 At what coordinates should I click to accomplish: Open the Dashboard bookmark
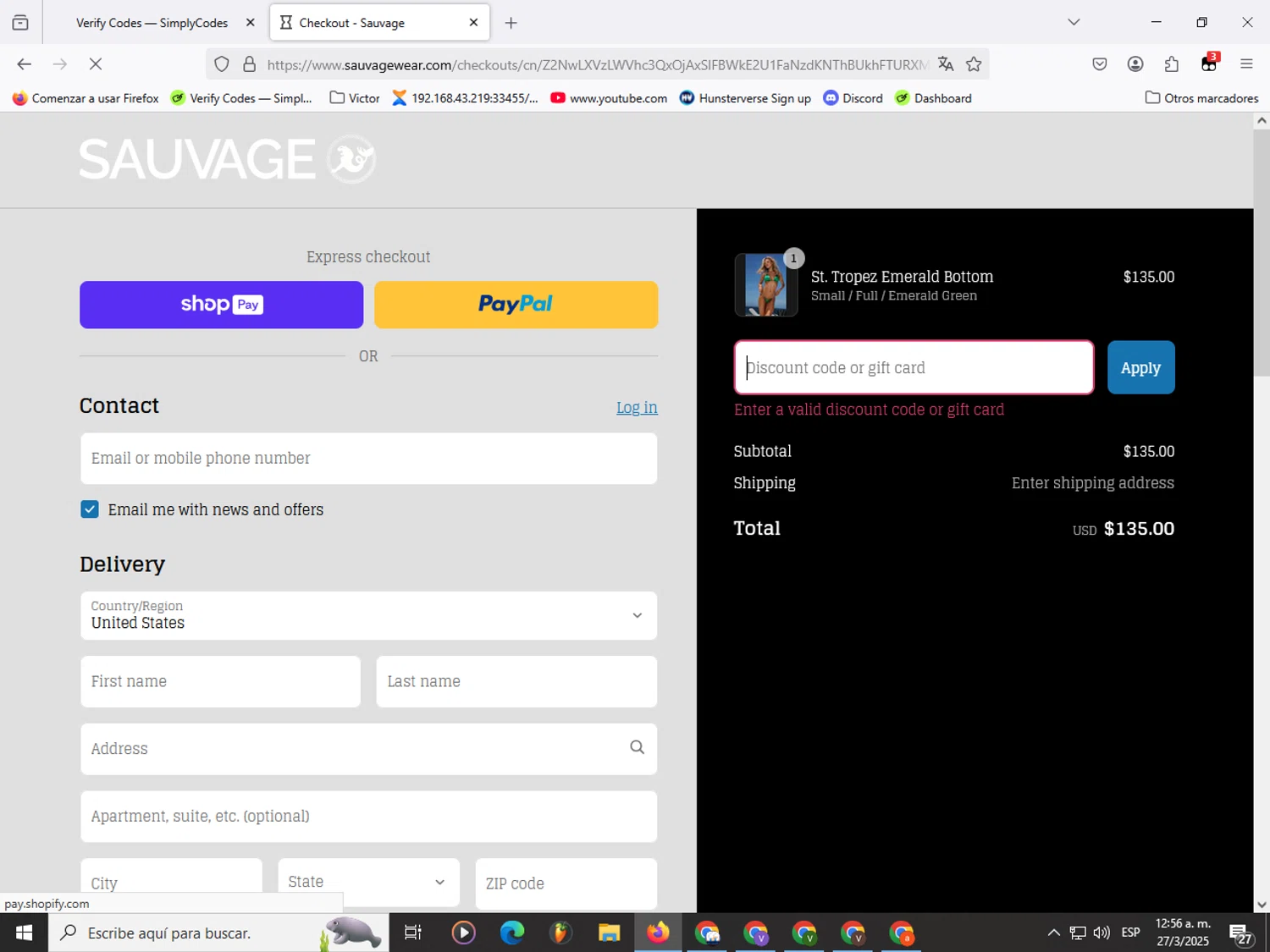(933, 98)
